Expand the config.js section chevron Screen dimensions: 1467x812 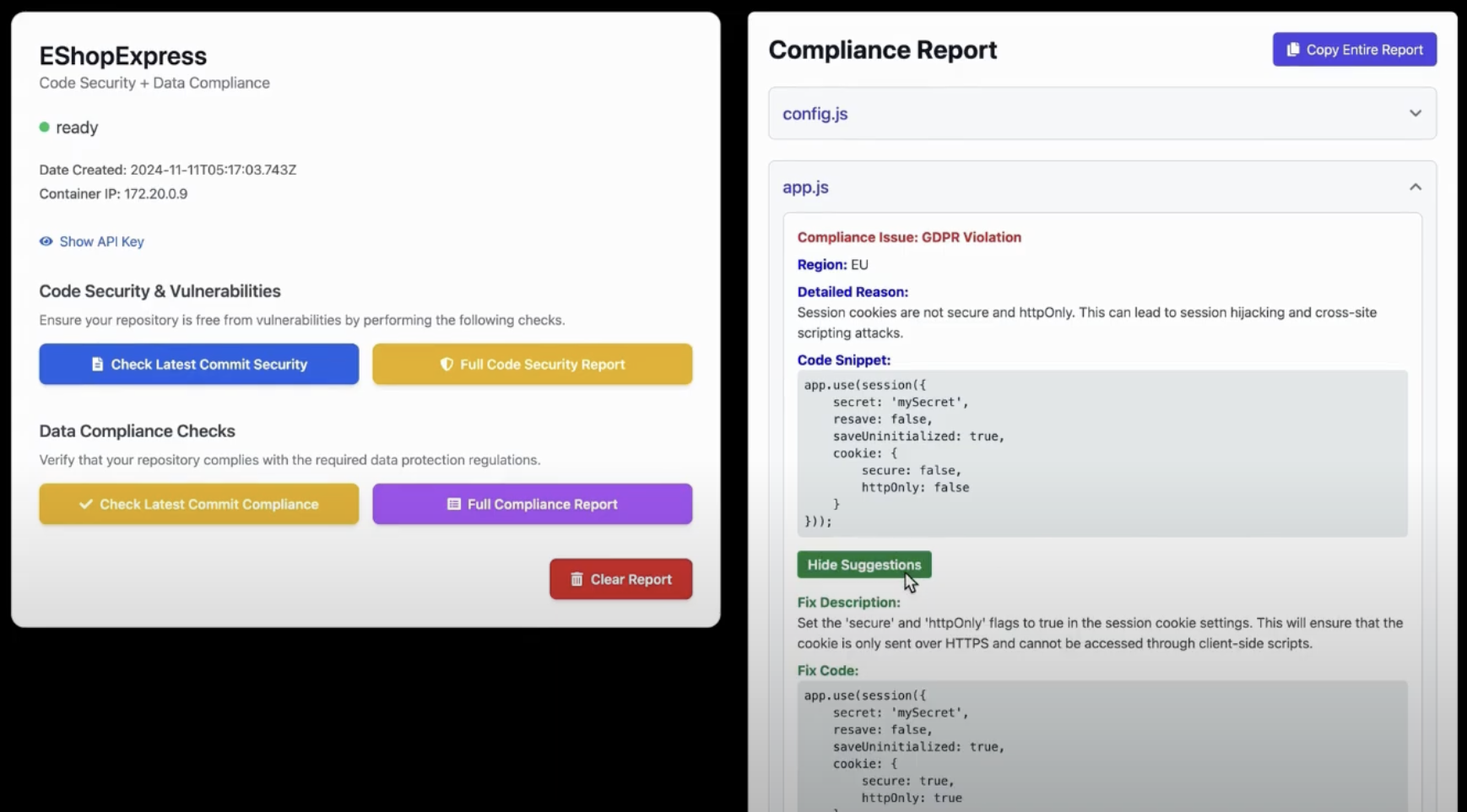1415,113
